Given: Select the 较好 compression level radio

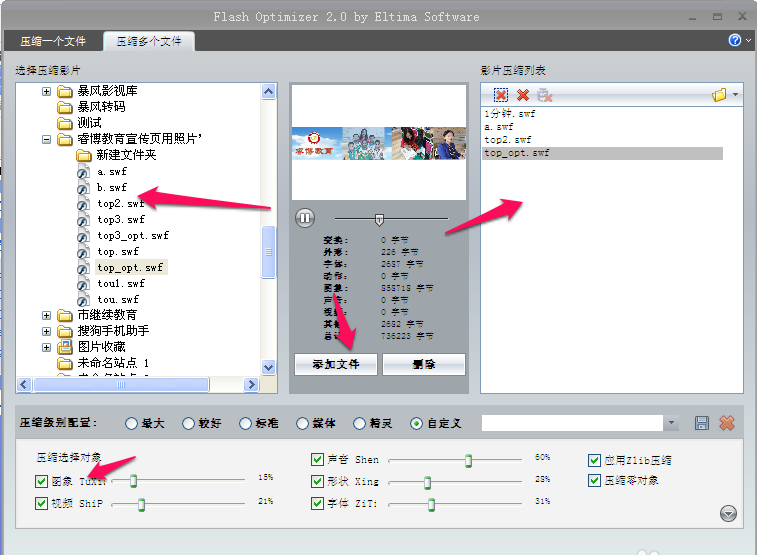Looking at the screenshot, I should (x=188, y=424).
